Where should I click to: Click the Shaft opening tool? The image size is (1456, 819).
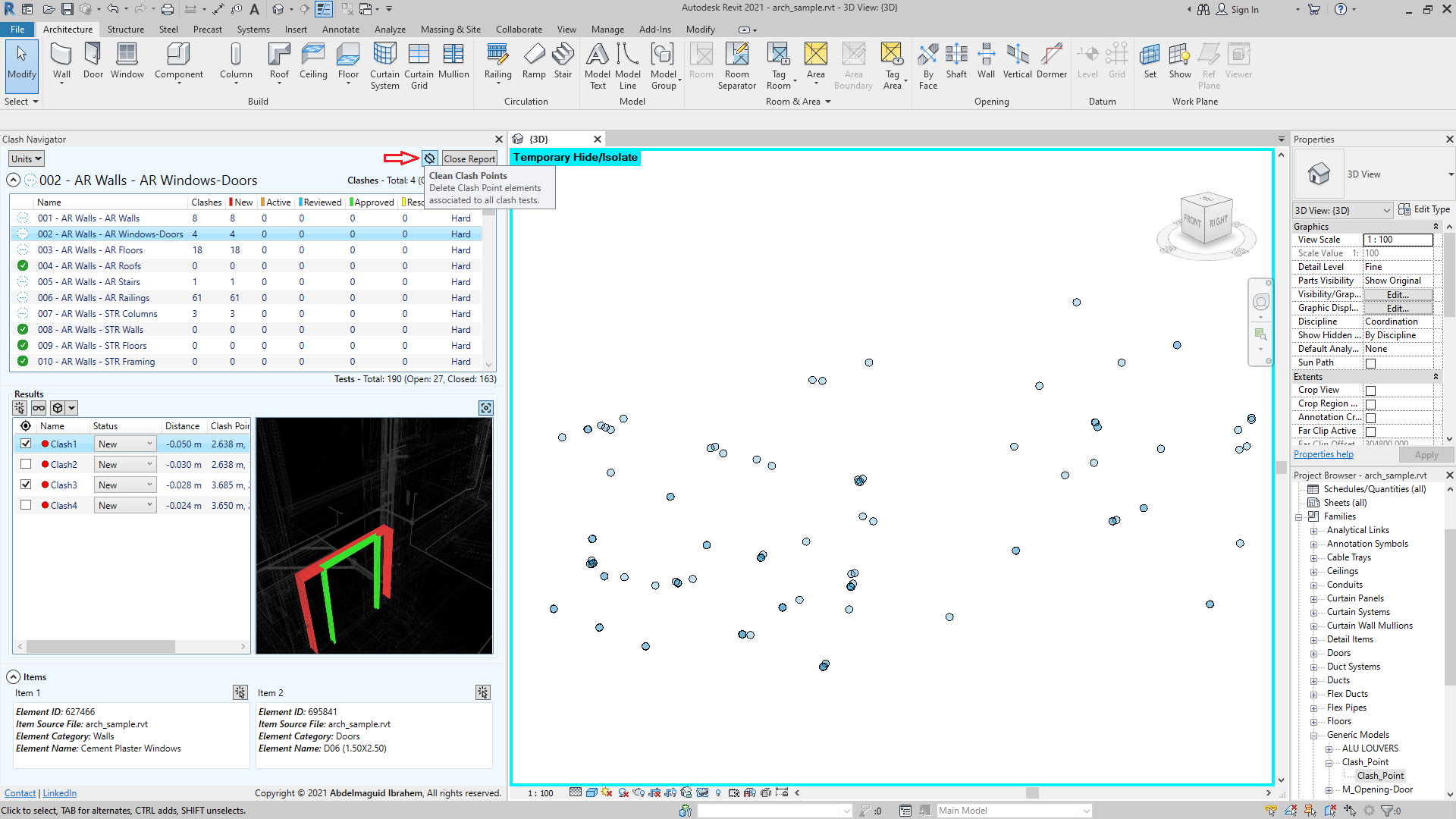(956, 61)
